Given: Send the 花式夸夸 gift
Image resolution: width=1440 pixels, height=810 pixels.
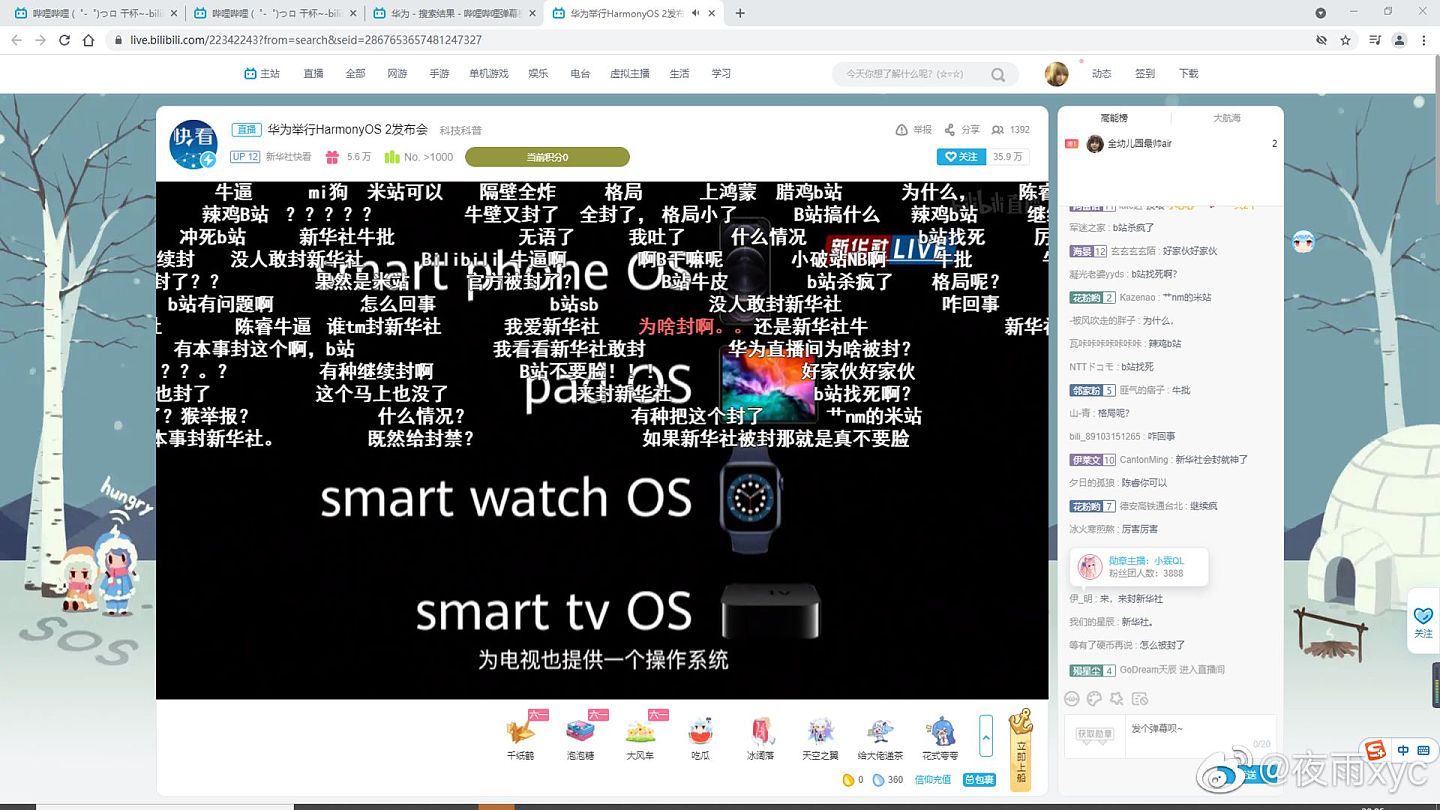Looking at the screenshot, I should click(940, 737).
